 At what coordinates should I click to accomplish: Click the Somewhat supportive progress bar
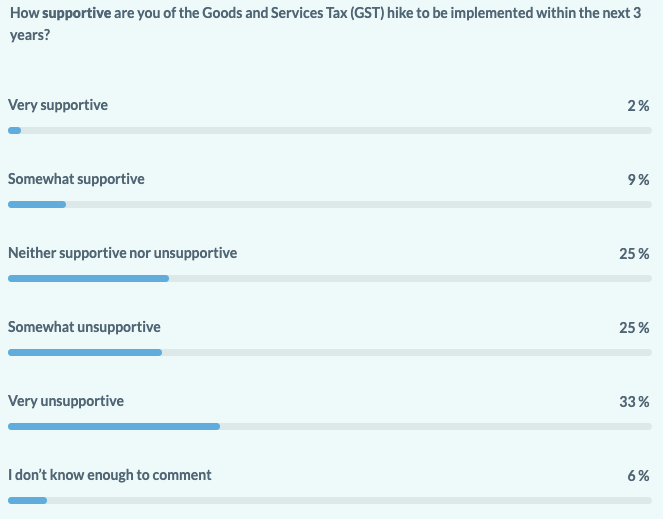pyautogui.click(x=330, y=205)
